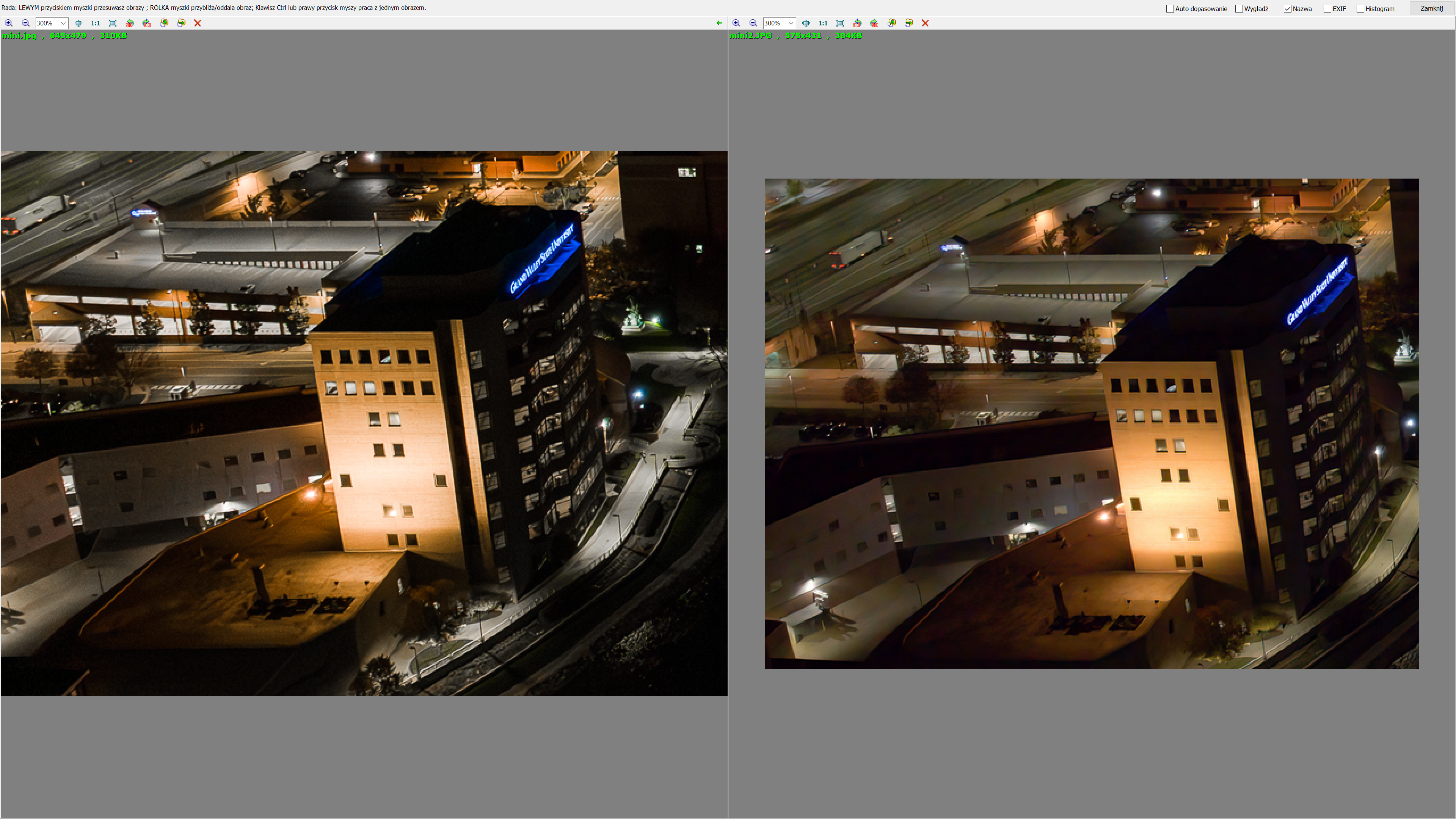Rotate the right image 90° clockwise
1456x819 pixels.
tap(874, 23)
